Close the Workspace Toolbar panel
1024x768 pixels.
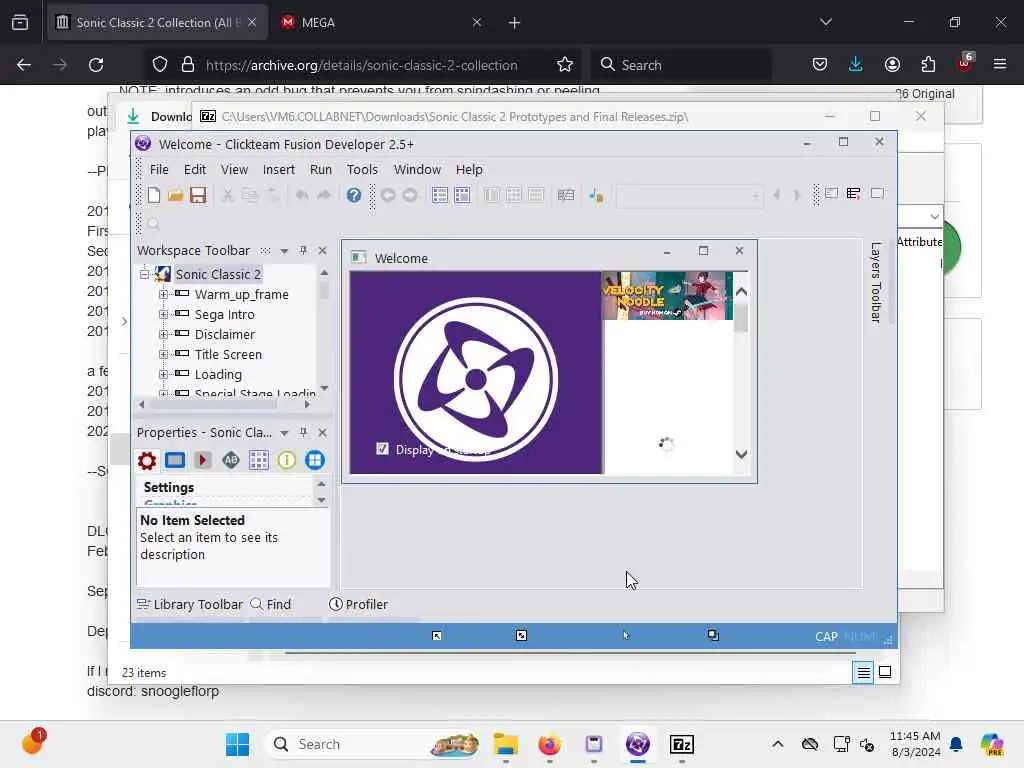point(322,250)
